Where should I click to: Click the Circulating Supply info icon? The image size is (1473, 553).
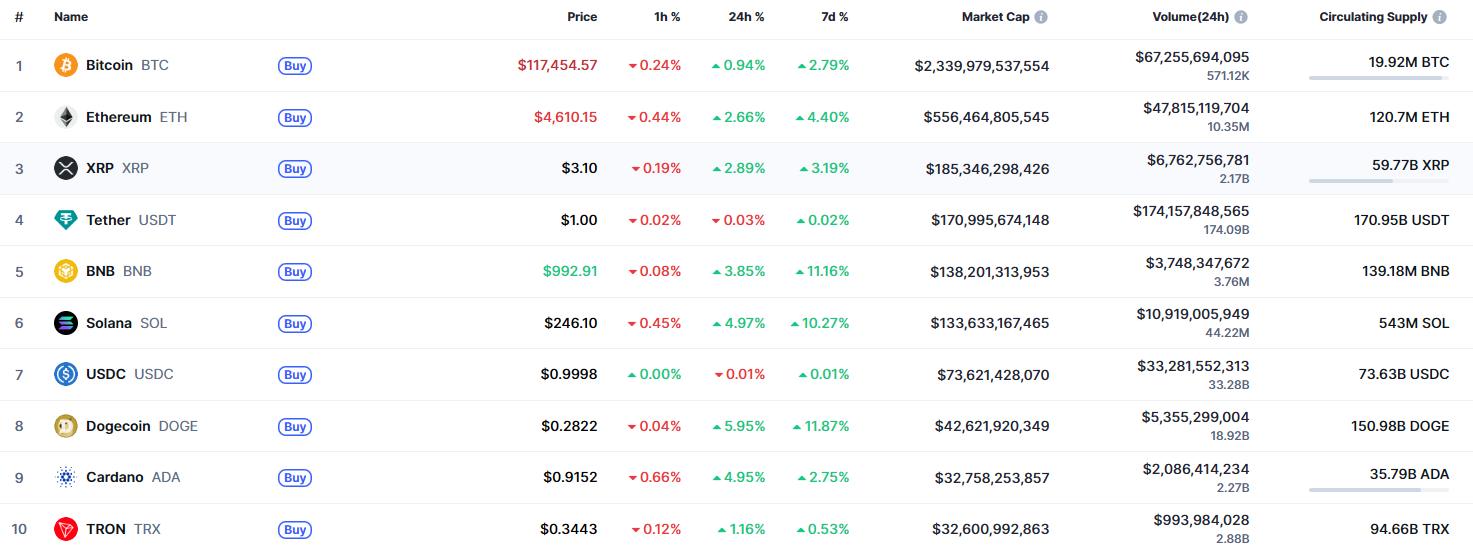(x=1439, y=17)
